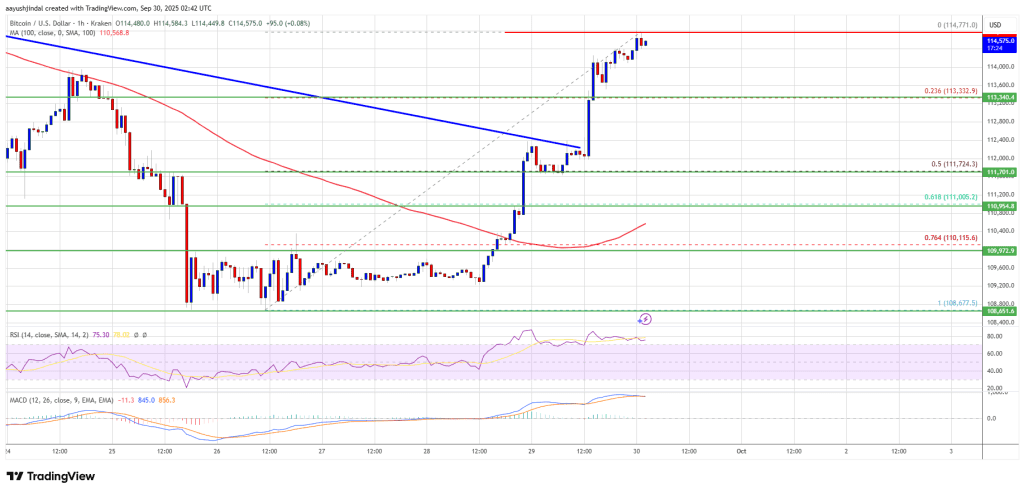Click the TradingView logo at bottom left
The image size is (1024, 493).
(51, 476)
